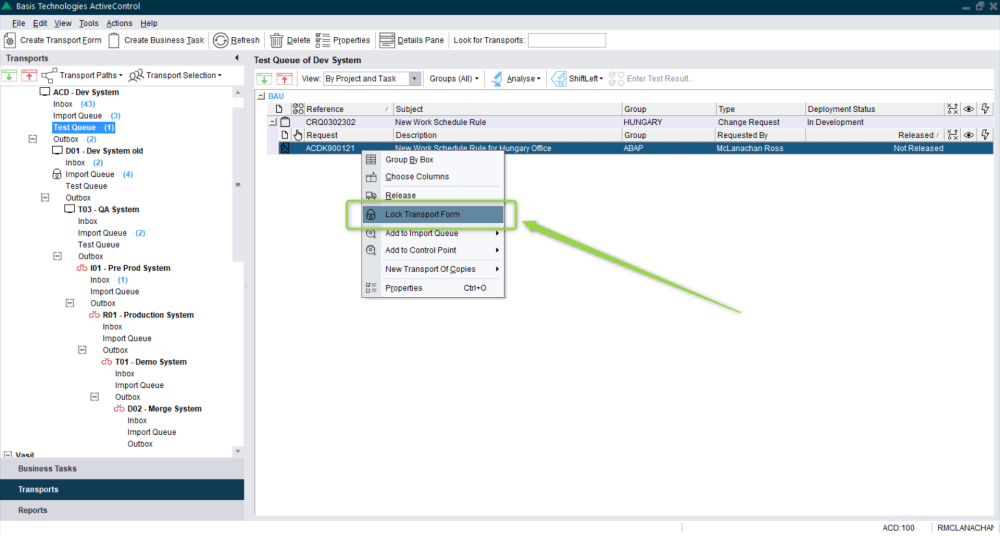Collapse the Outbox node under R01

82,350
